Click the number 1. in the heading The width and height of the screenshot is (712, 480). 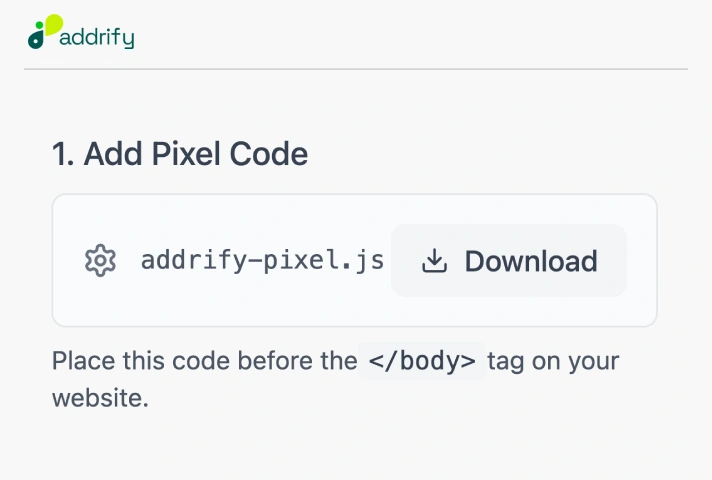[63, 153]
